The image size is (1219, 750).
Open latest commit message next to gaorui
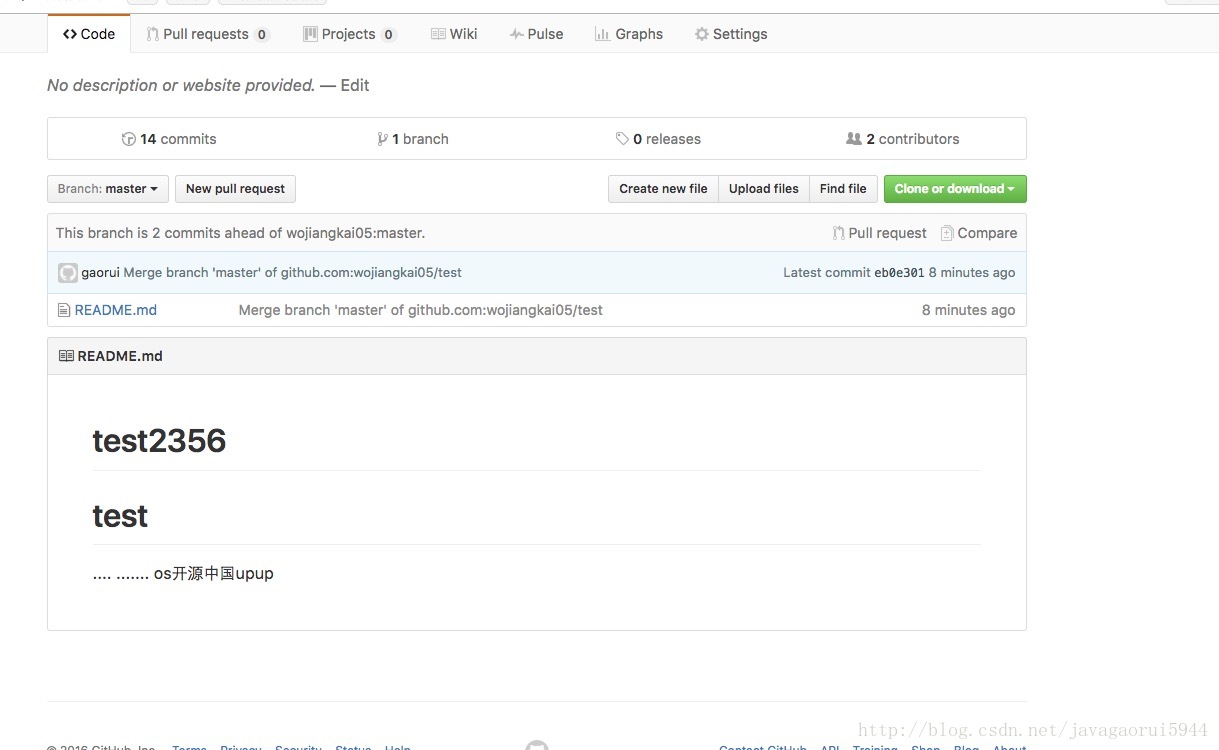click(x=292, y=273)
